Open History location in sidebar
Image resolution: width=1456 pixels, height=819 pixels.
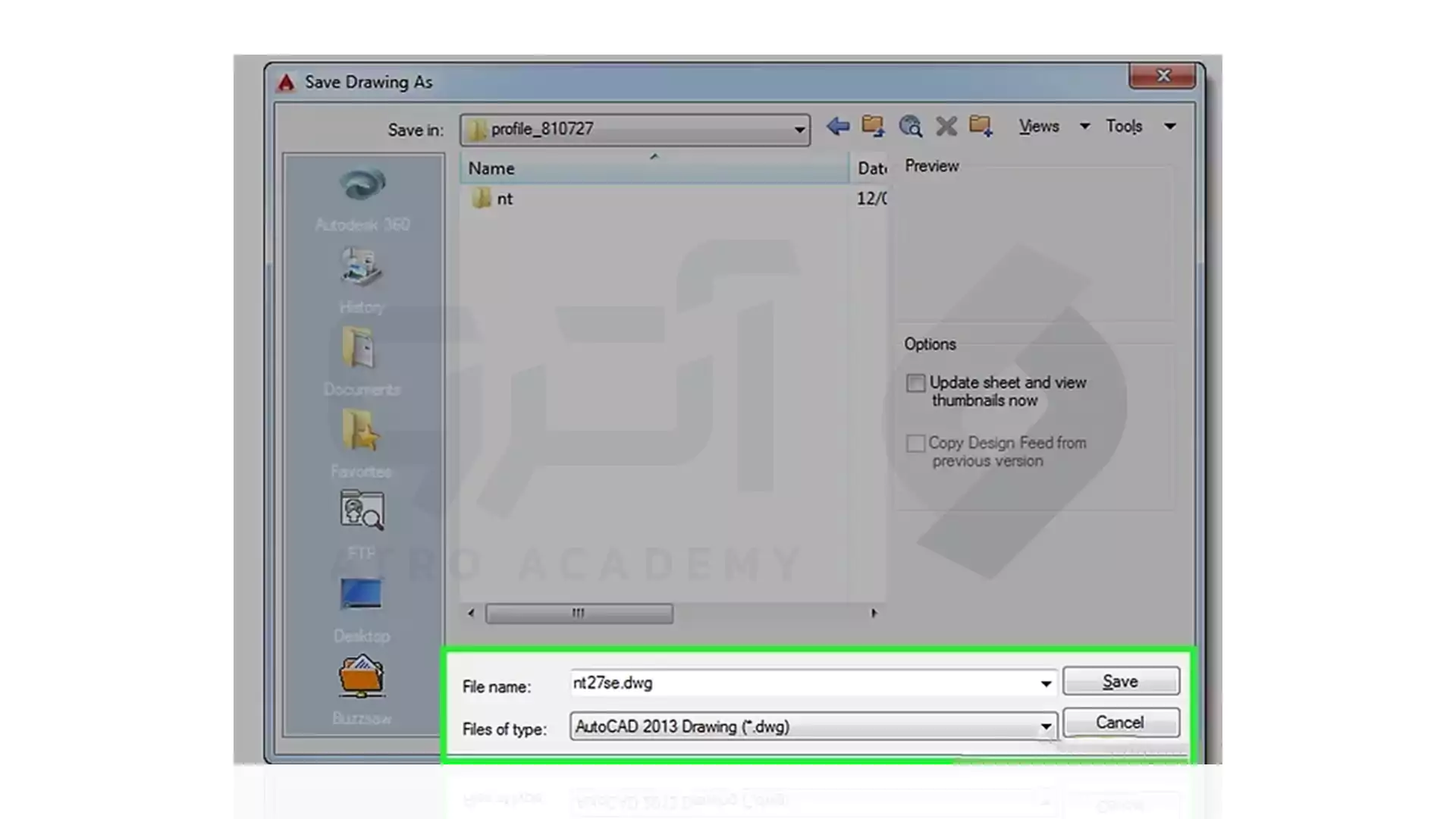[x=362, y=281]
